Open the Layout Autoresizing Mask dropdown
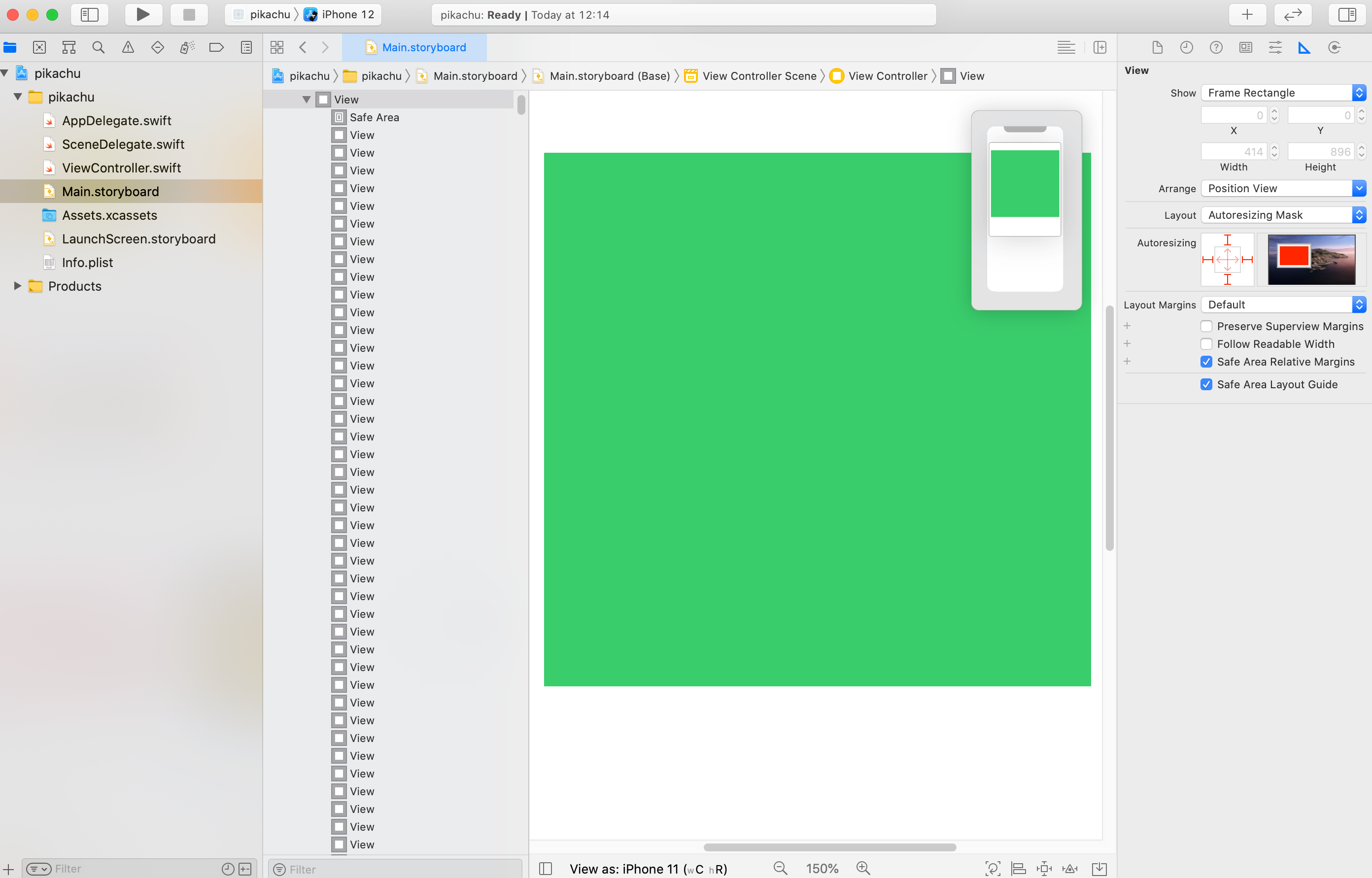Image resolution: width=1372 pixels, height=878 pixels. point(1282,215)
